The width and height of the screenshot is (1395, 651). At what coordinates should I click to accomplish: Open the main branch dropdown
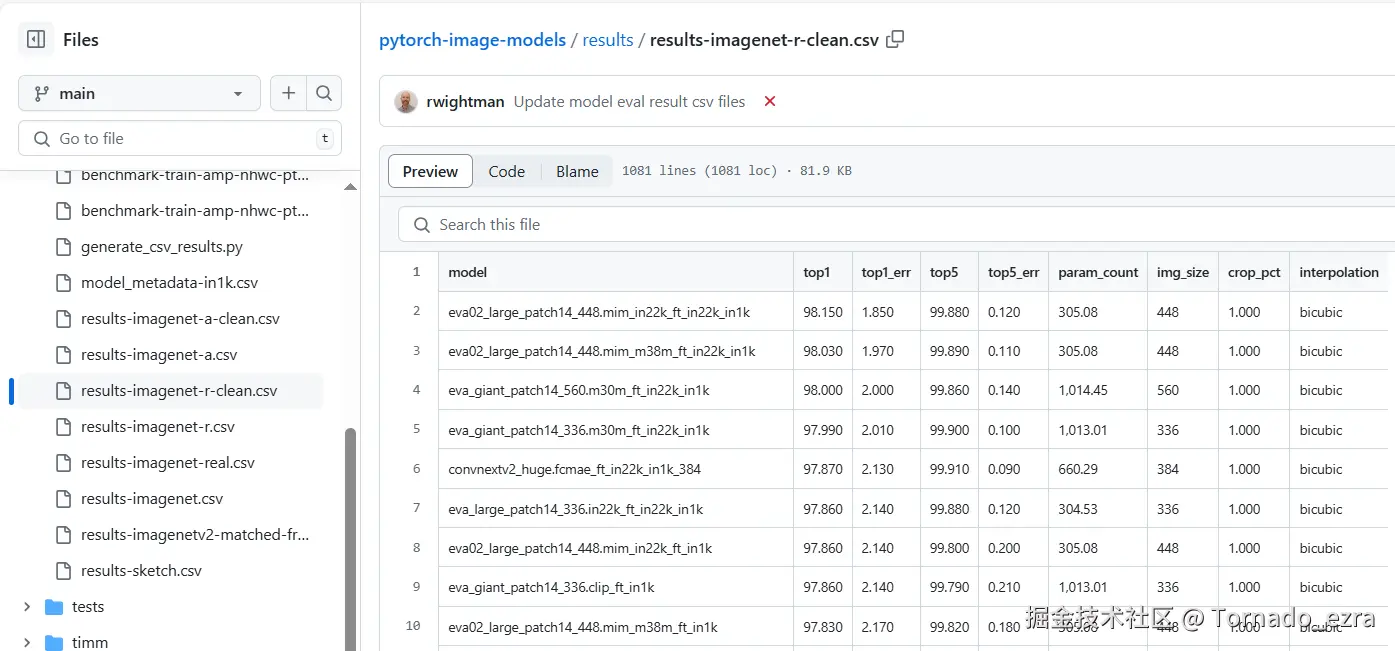click(x=139, y=93)
